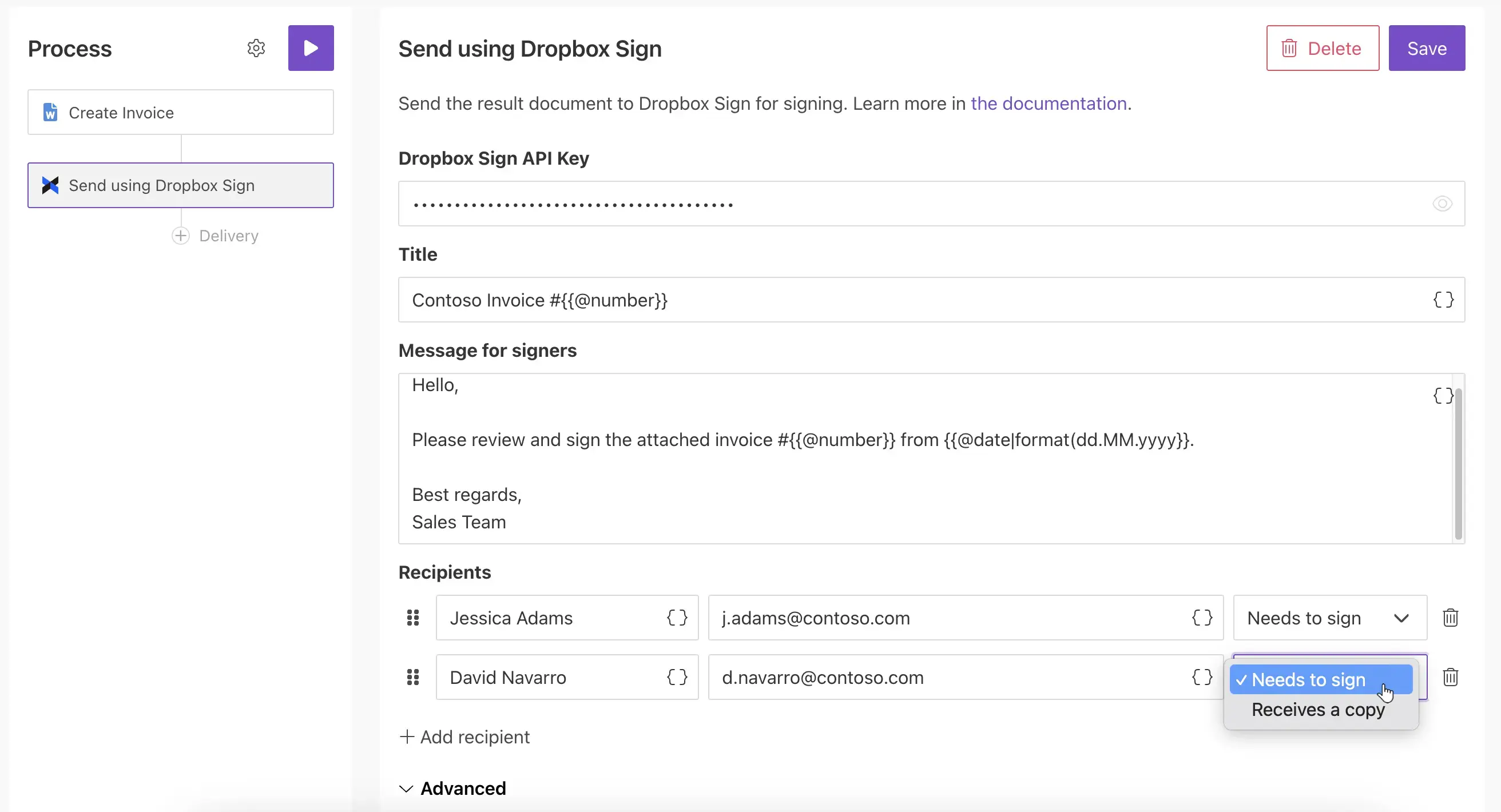The width and height of the screenshot is (1501, 812).
Task: Run the process with play button
Action: click(311, 48)
